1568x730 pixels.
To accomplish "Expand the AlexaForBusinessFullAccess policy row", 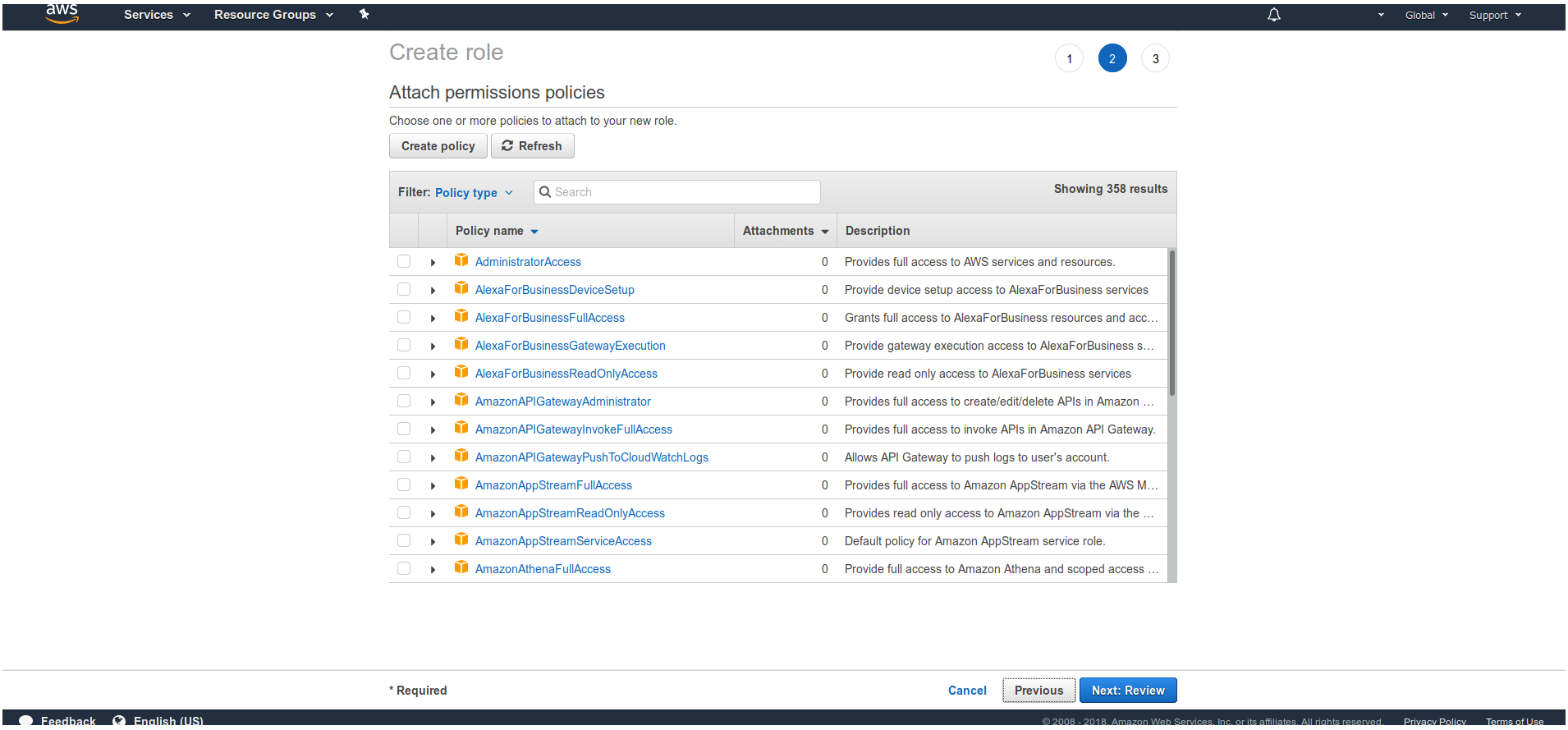I will pyautogui.click(x=433, y=318).
